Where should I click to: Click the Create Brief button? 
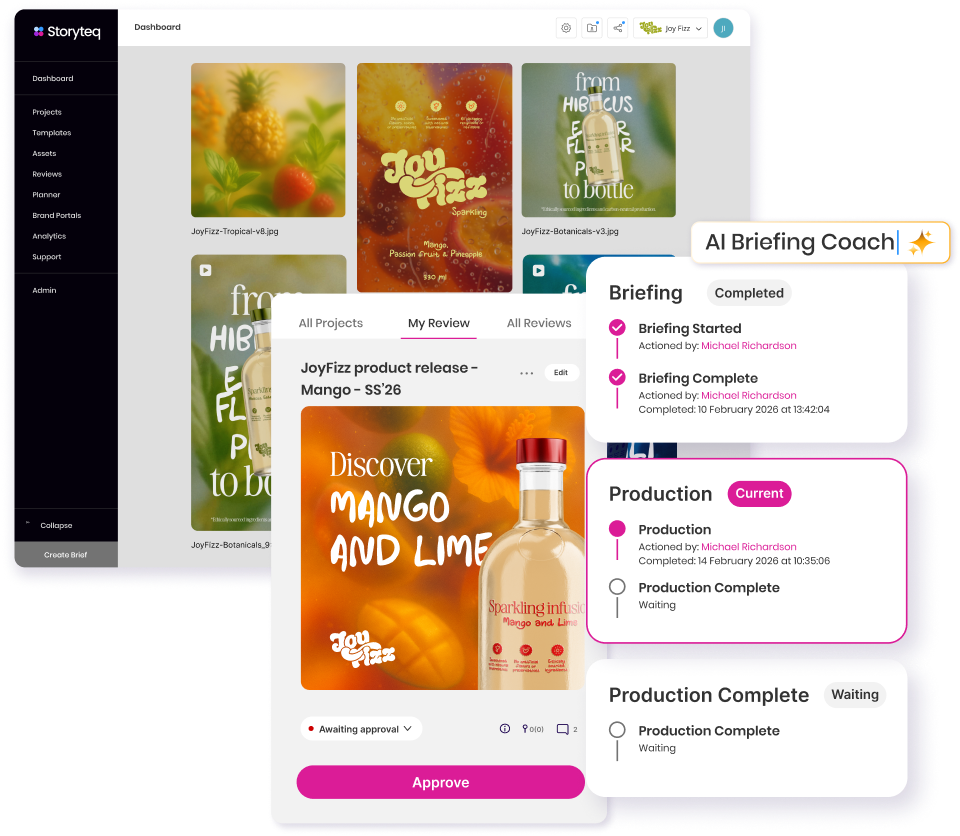66,555
